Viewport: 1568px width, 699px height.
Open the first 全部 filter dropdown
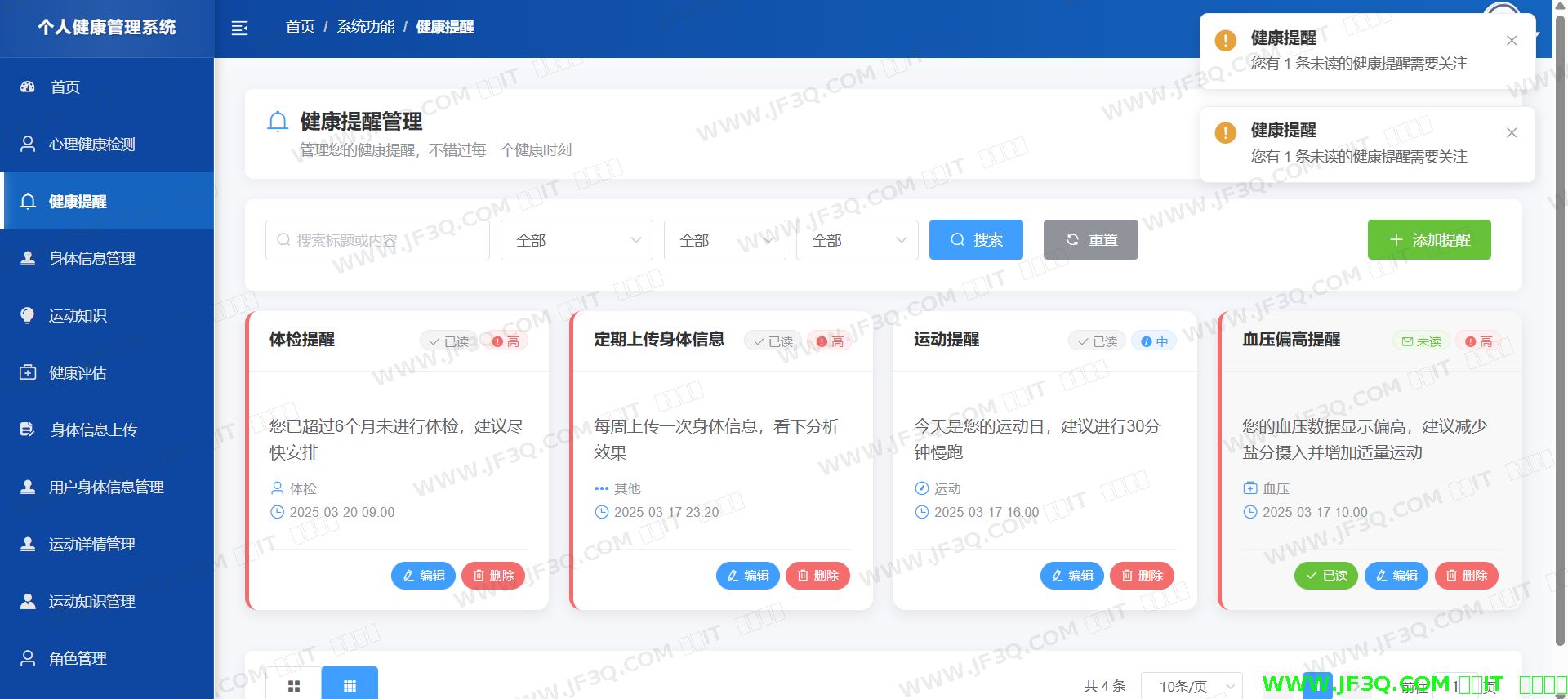point(577,240)
